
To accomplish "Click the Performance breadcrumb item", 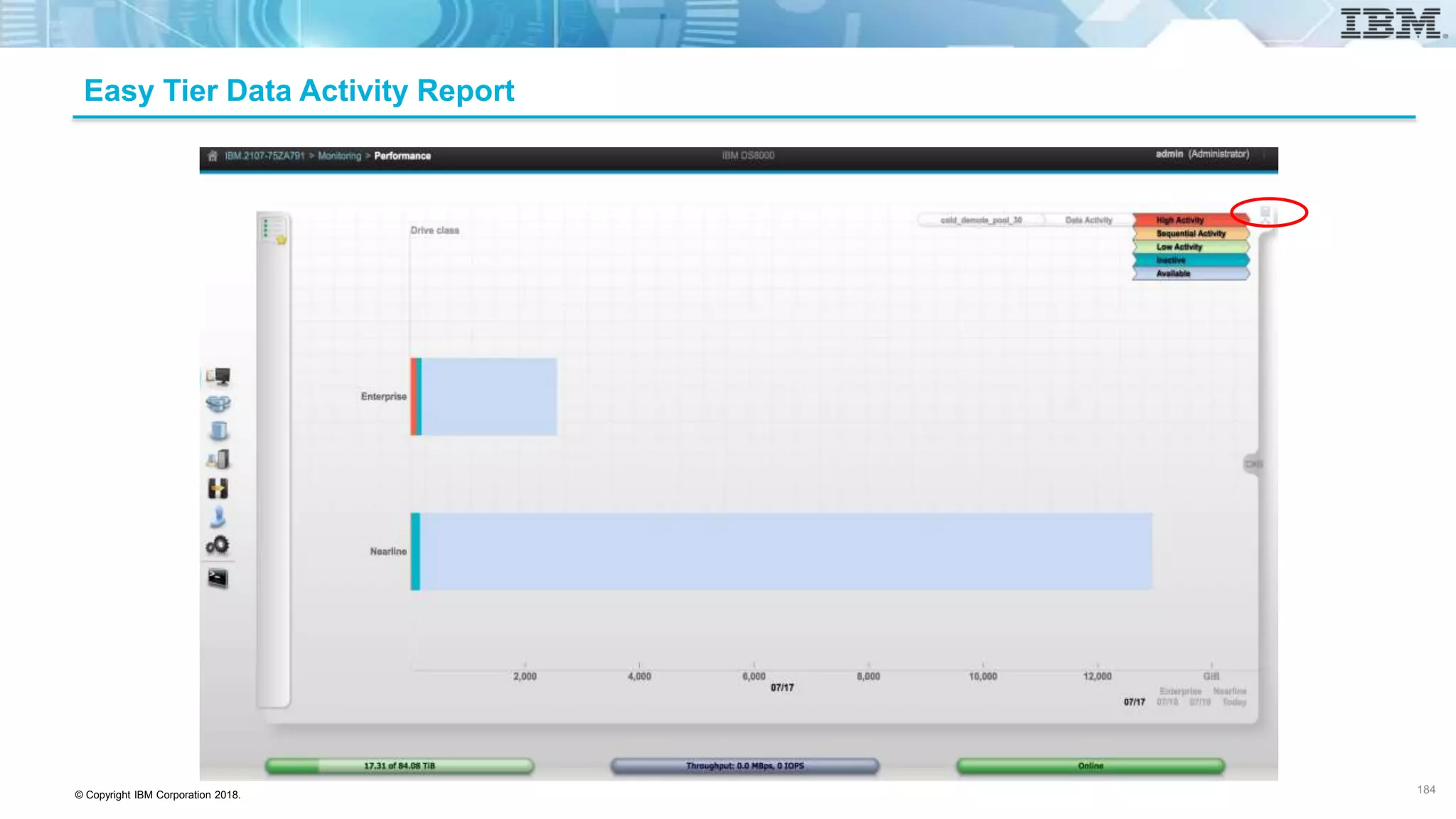I will coord(402,156).
